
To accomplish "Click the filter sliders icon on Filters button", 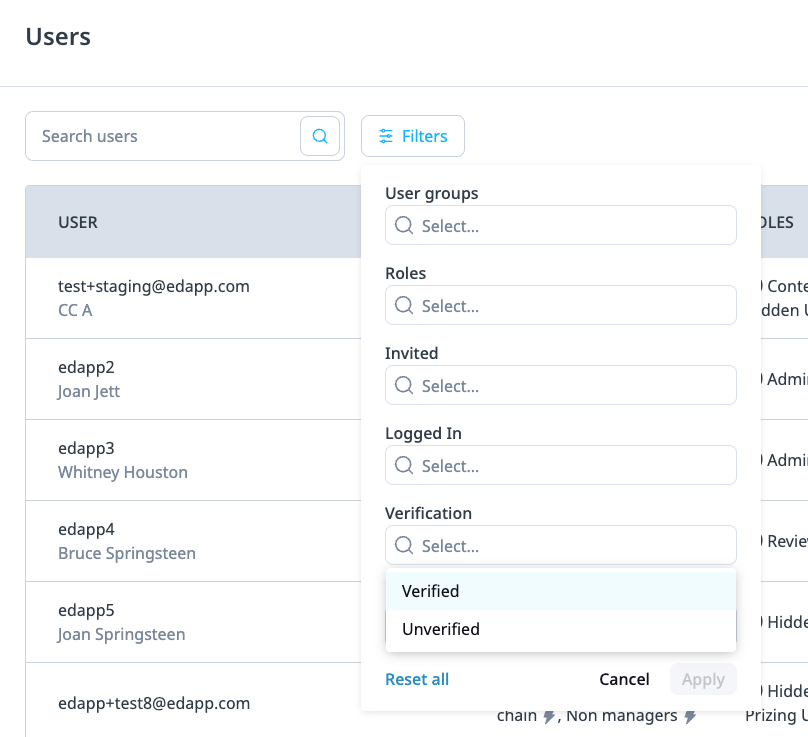I will pyautogui.click(x=388, y=136).
